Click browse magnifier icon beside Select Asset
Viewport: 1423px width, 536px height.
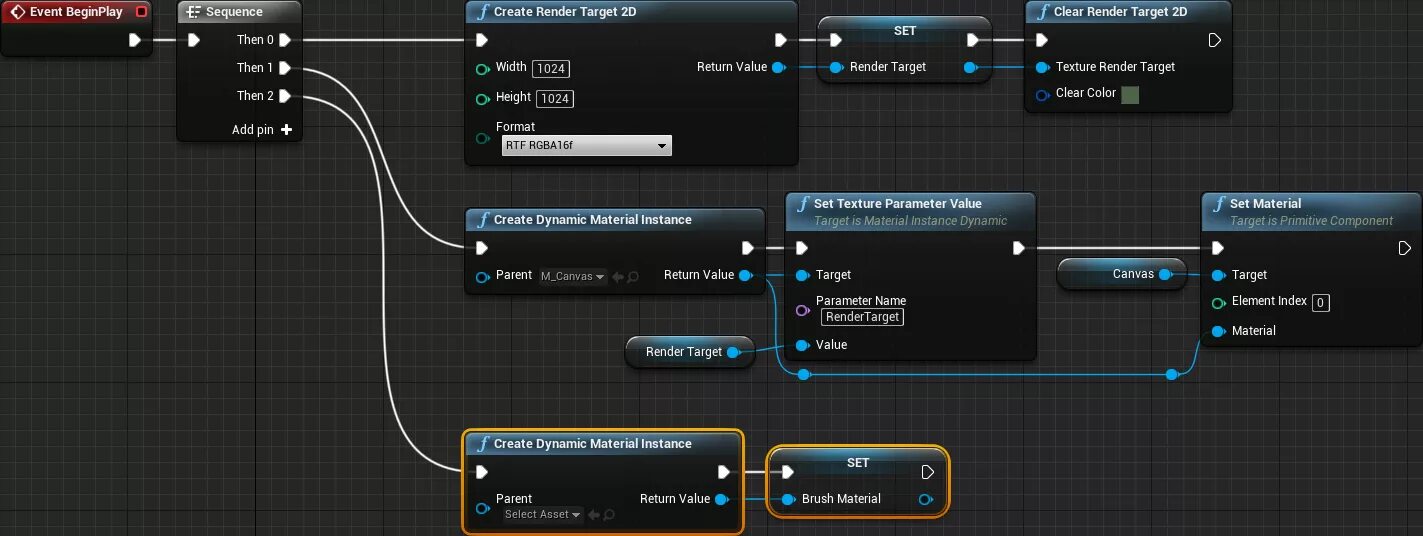(x=609, y=515)
